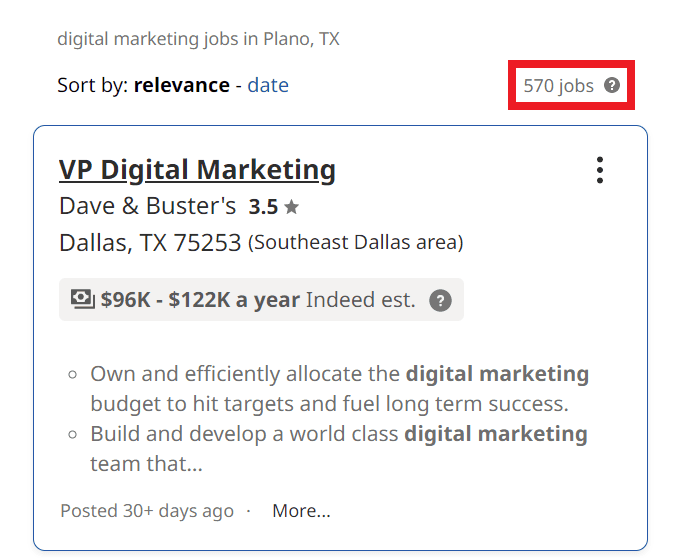Sort results by date
This screenshot has width=677, height=558.
268,85
